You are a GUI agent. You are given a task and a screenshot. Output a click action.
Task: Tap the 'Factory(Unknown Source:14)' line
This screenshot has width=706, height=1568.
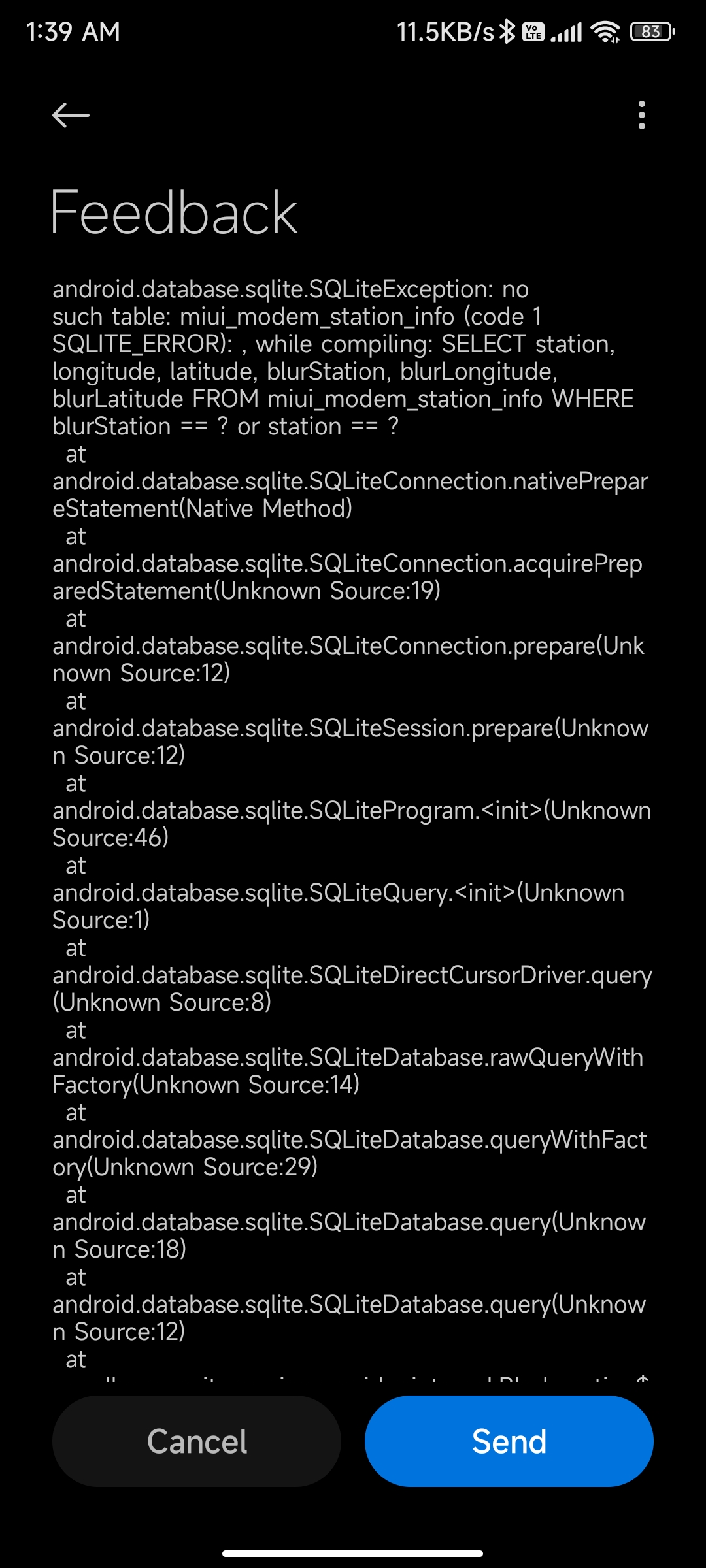point(206,1085)
